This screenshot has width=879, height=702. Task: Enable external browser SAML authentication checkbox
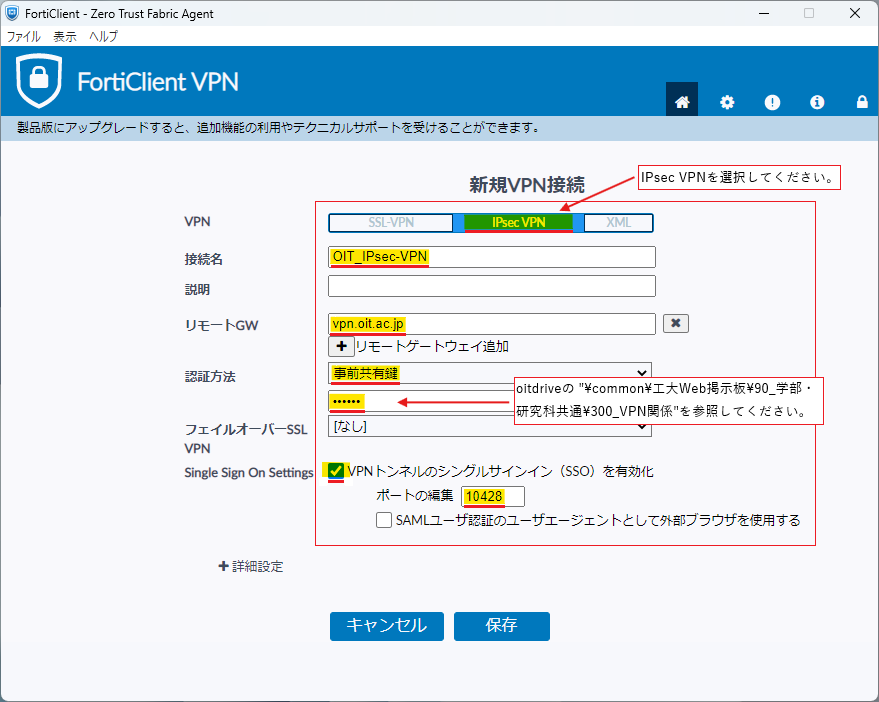tap(384, 520)
